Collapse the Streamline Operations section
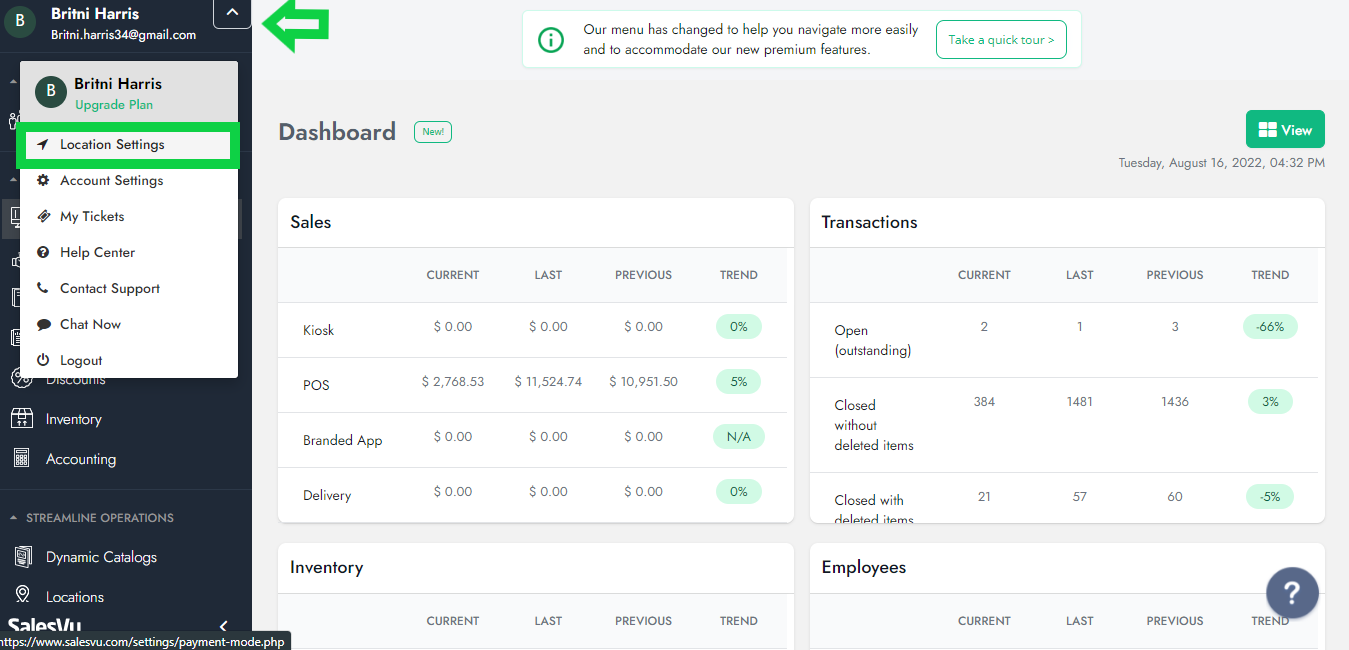The height and width of the screenshot is (650, 1349). [x=14, y=518]
